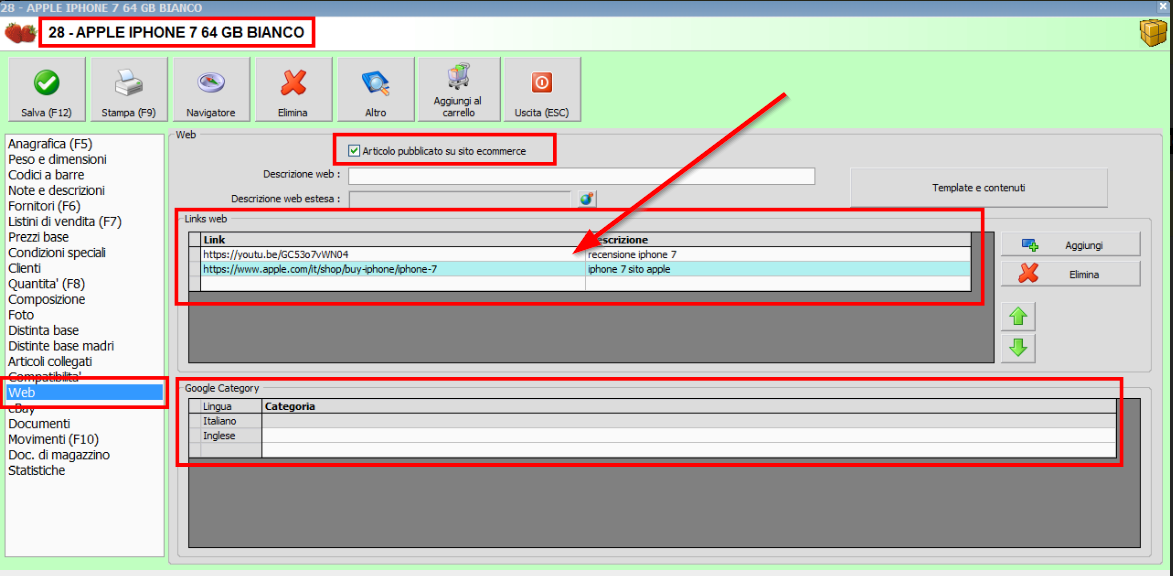Toggle Articolo pubblicato su sito ecommerce
1173x576 pixels.
click(355, 151)
